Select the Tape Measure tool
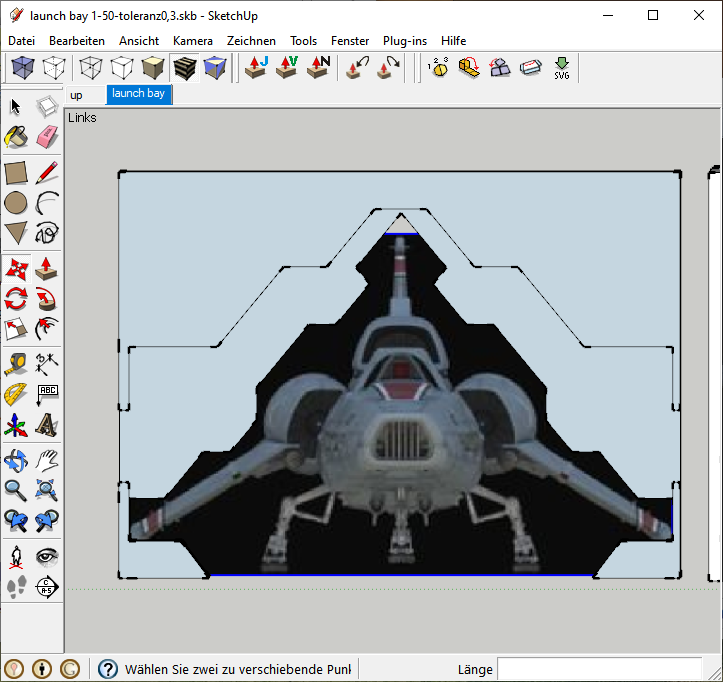The width and height of the screenshot is (723, 682). (16, 364)
